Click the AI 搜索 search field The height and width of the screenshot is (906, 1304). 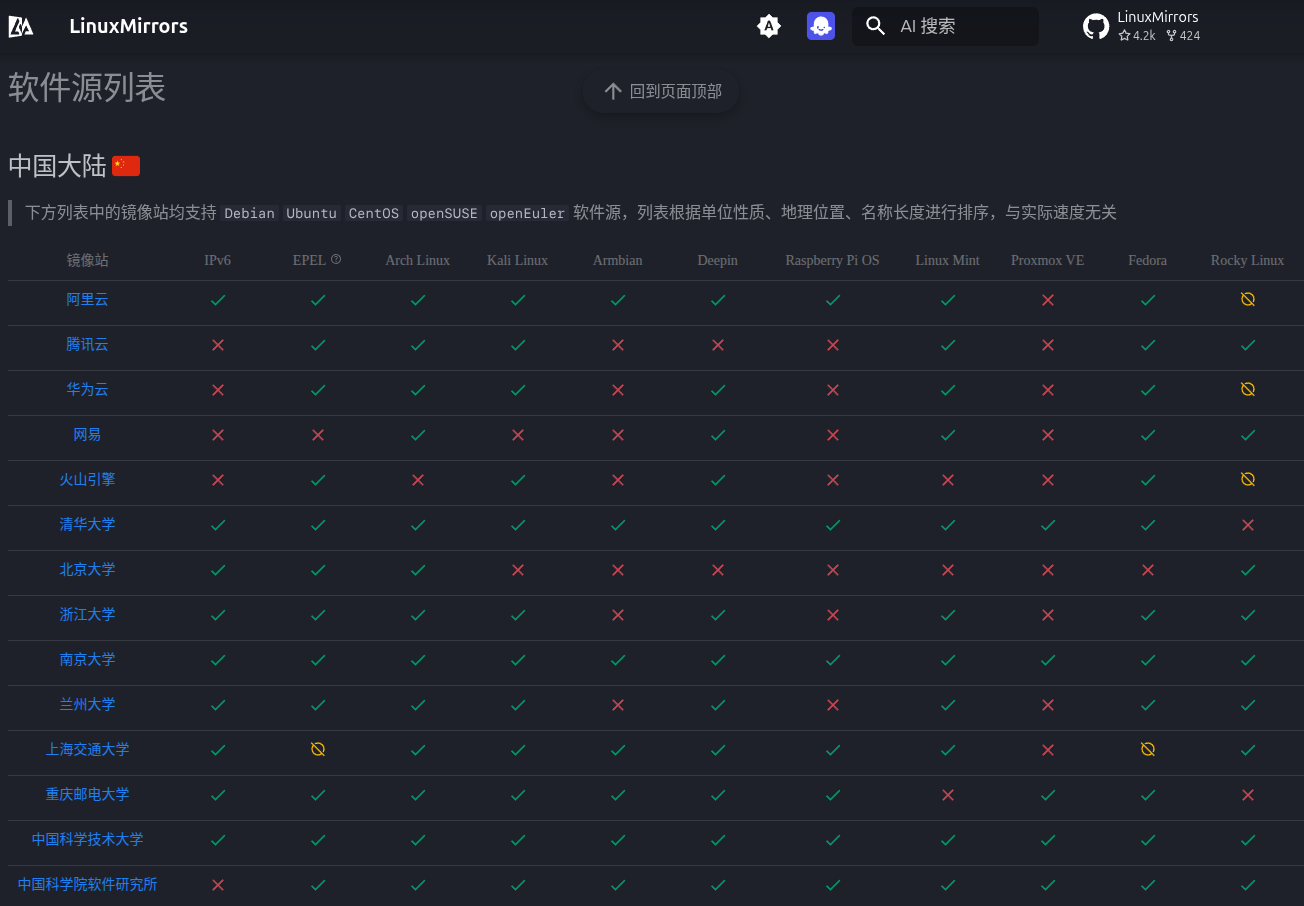click(x=945, y=26)
